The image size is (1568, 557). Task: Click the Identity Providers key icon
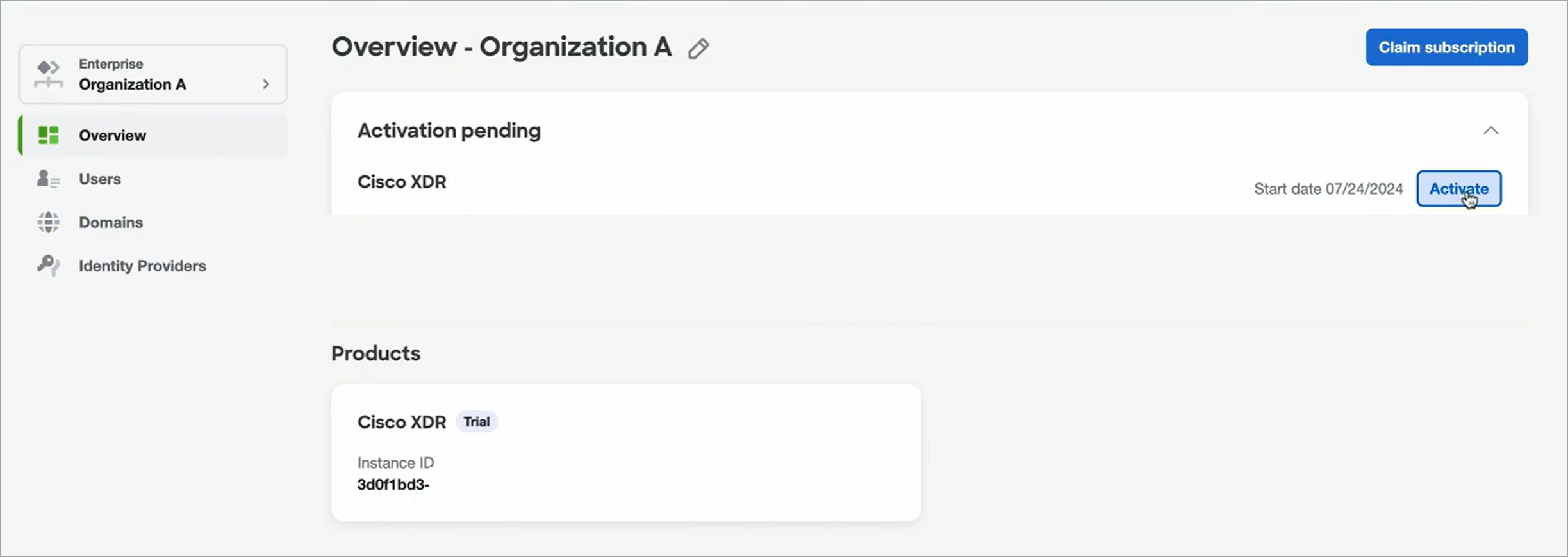pos(48,266)
